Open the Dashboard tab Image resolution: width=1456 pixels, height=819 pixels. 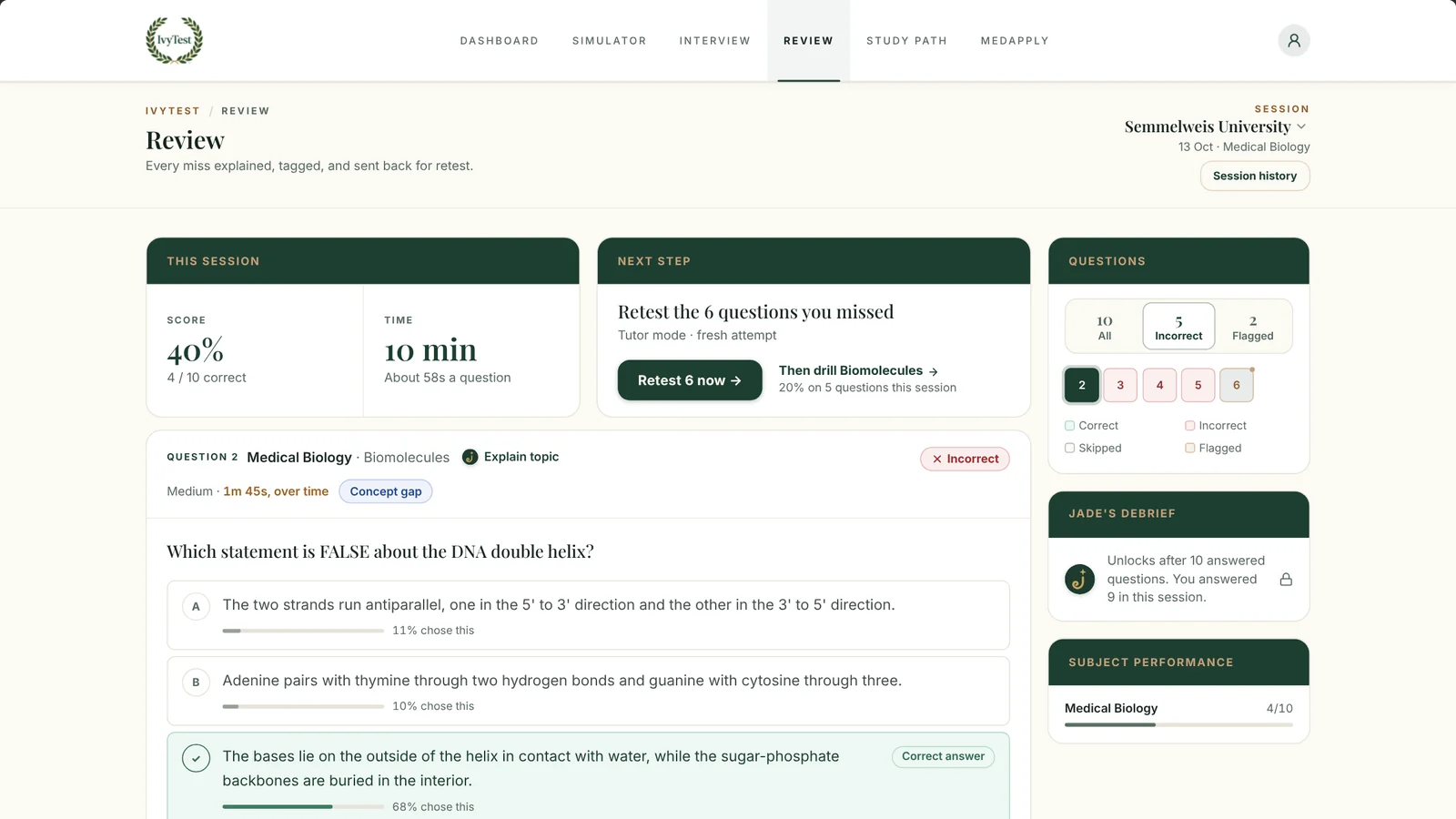499,41
